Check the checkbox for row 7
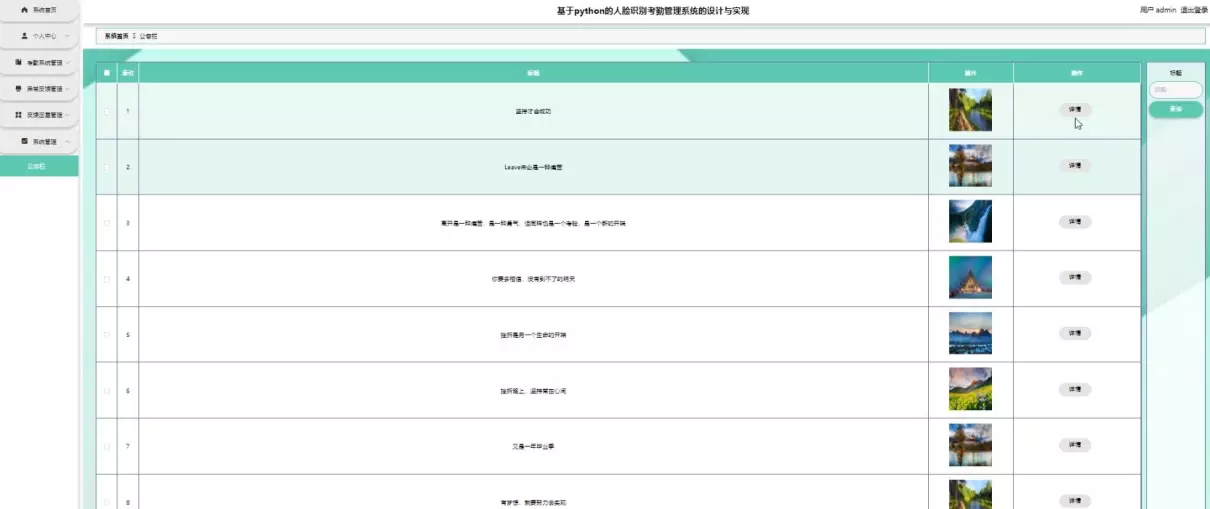The height and width of the screenshot is (509, 1210). [x=107, y=446]
